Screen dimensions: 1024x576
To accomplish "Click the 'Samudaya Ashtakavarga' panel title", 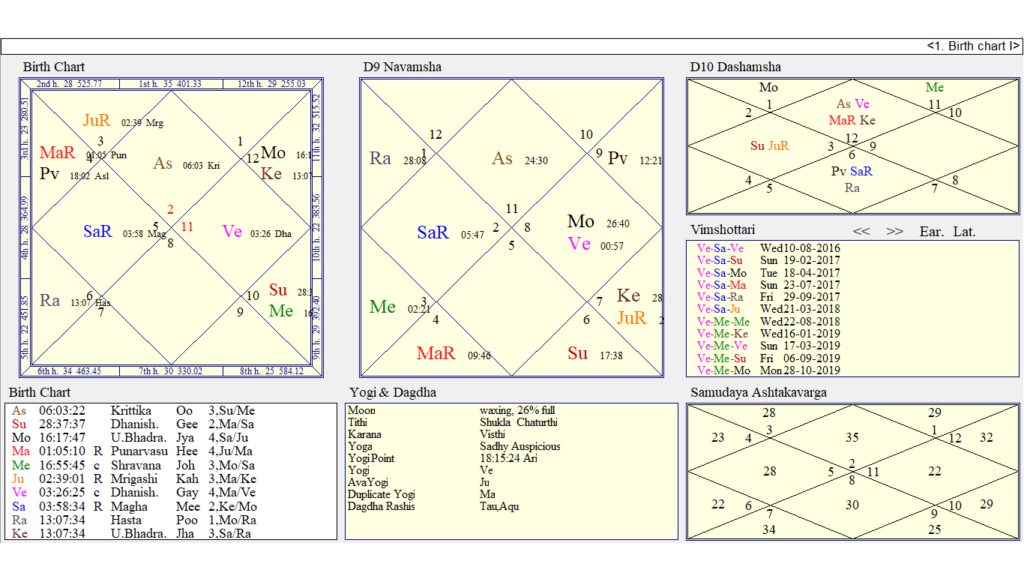I will pyautogui.click(x=759, y=392).
